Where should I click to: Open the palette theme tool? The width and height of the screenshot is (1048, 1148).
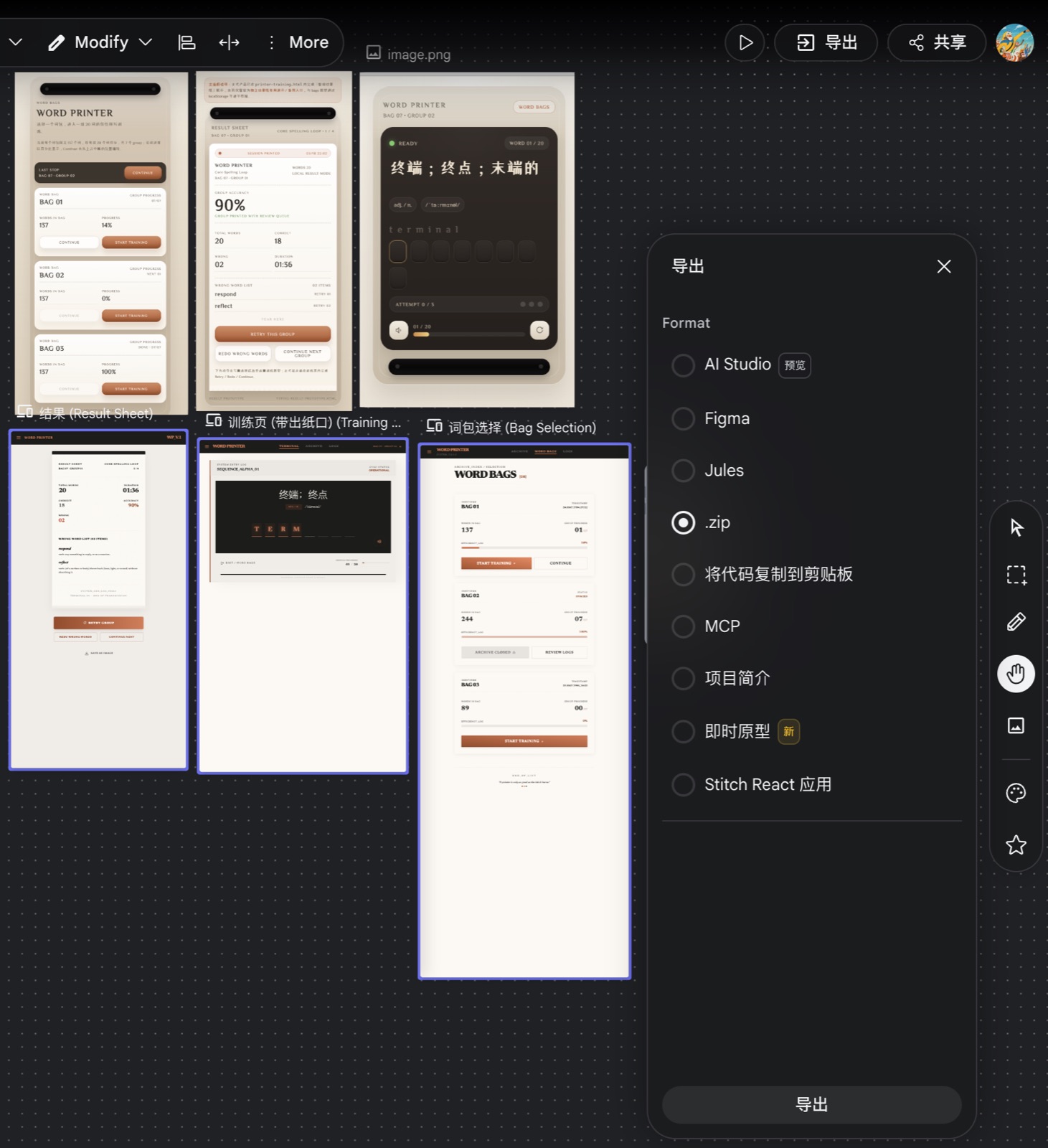point(1016,793)
